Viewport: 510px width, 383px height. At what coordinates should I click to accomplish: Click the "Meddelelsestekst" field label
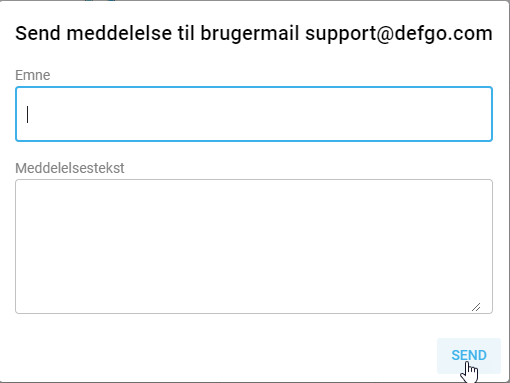pos(70,168)
